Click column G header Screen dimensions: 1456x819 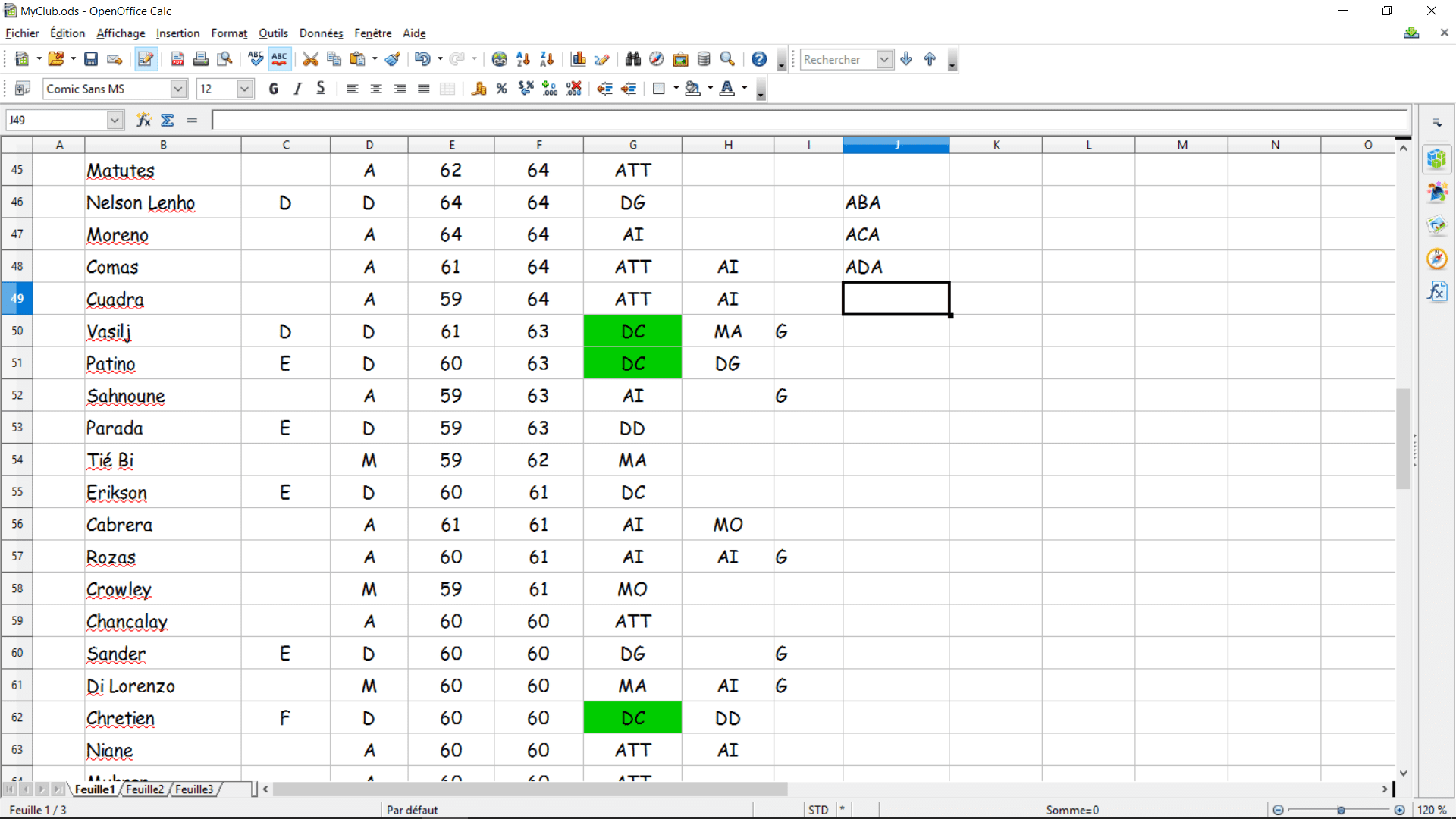coord(632,145)
